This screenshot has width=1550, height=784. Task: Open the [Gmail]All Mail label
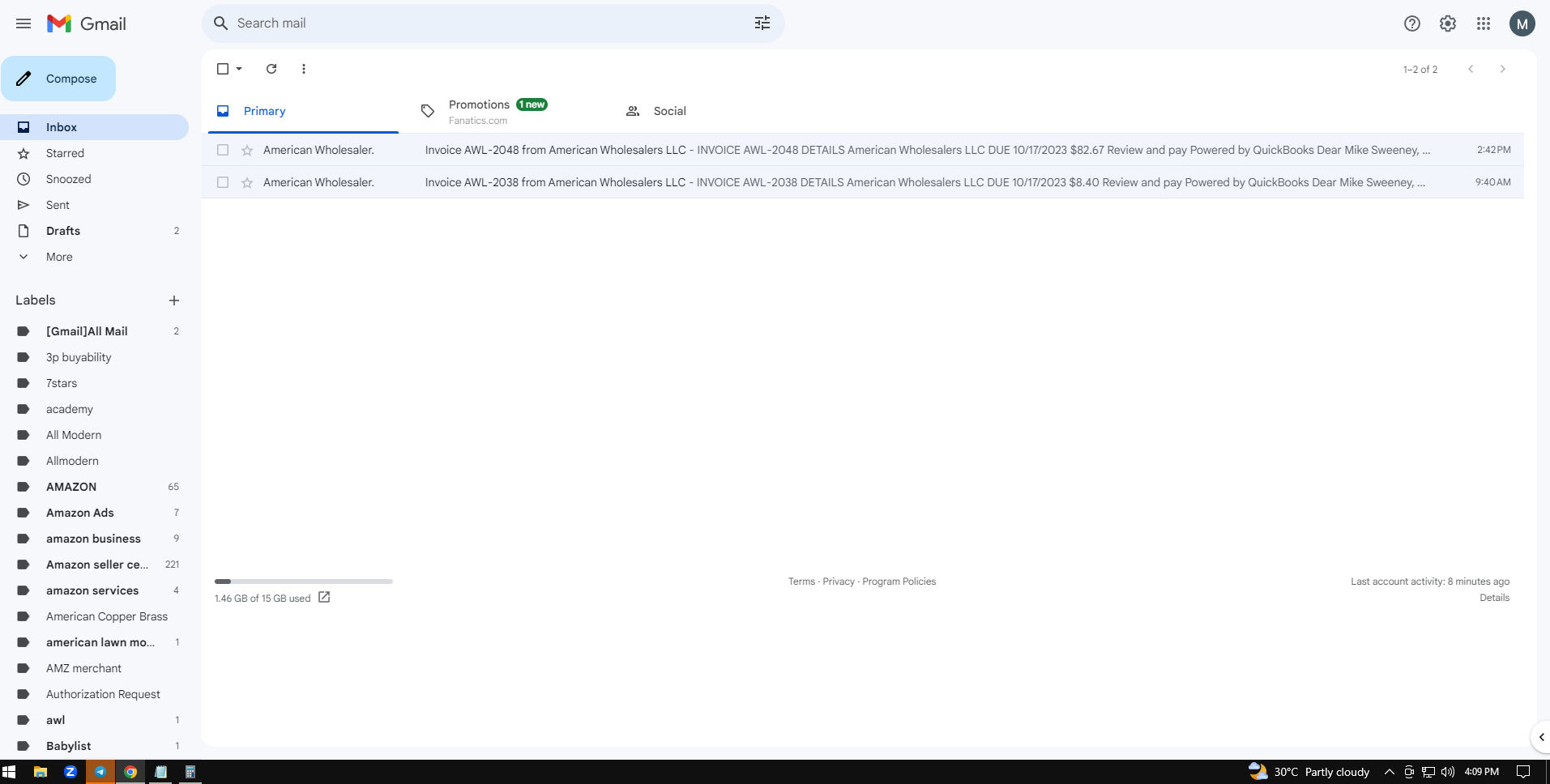94,331
